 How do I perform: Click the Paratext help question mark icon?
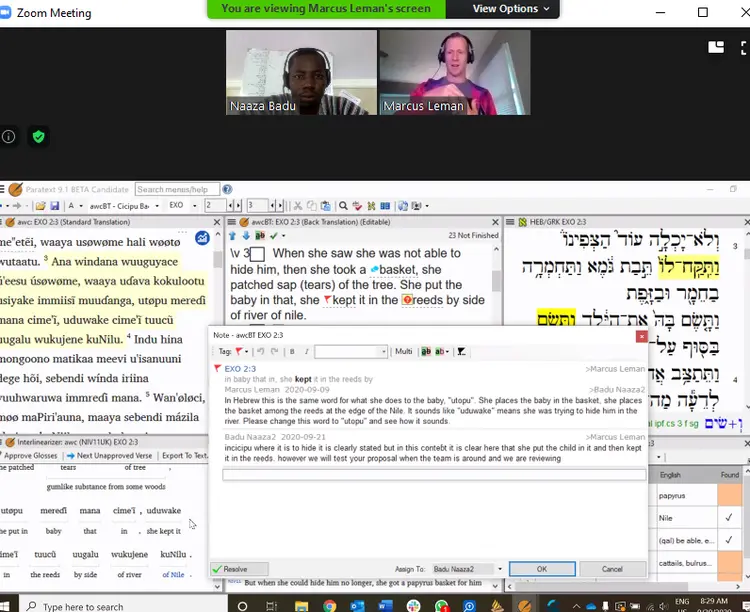(227, 189)
